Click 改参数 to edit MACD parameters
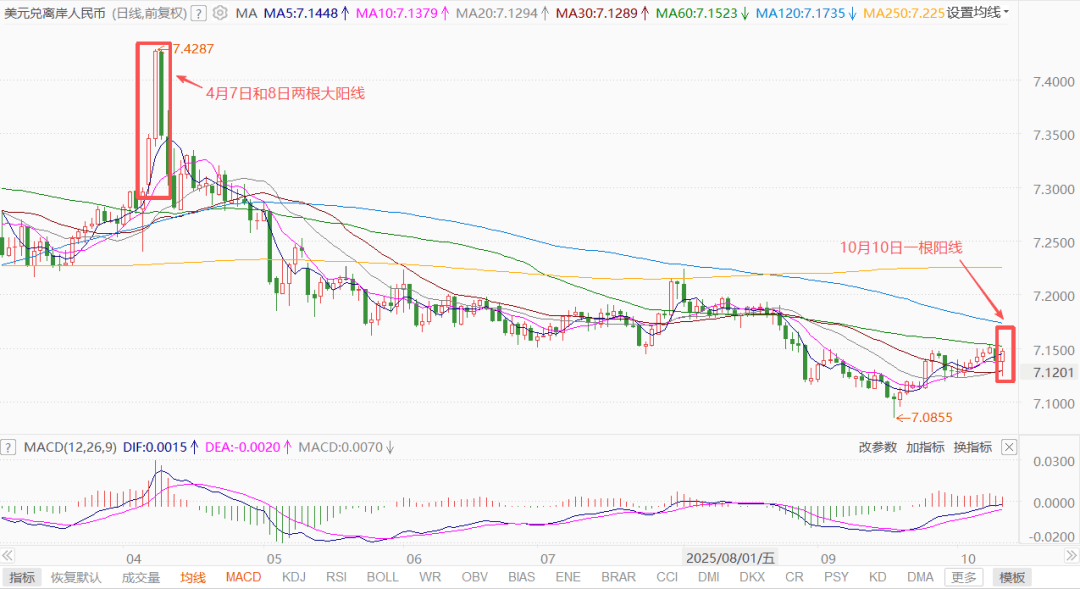This screenshot has width=1080, height=589. pos(877,447)
